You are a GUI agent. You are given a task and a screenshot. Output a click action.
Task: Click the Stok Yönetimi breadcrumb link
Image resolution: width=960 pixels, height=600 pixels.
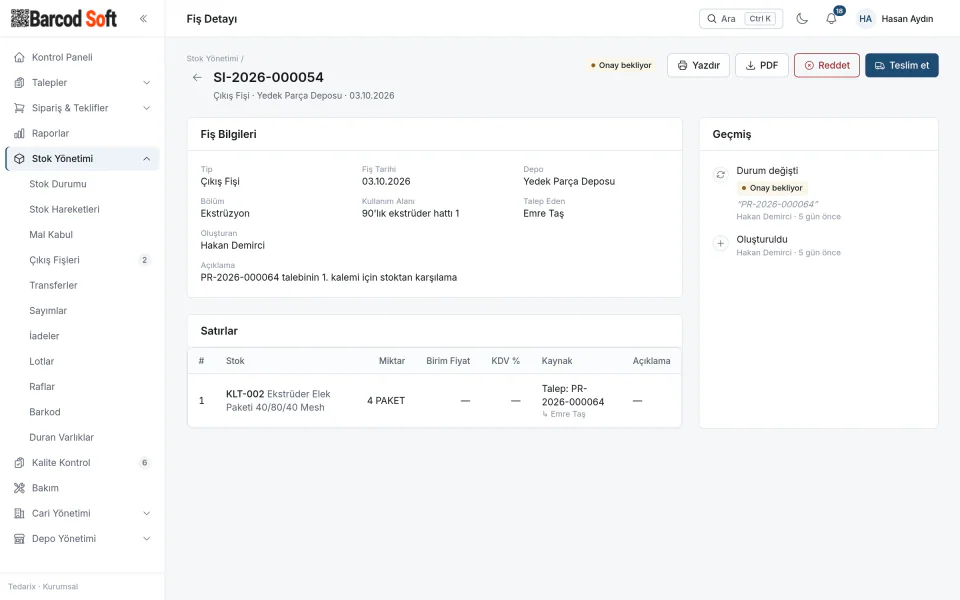click(x=212, y=59)
